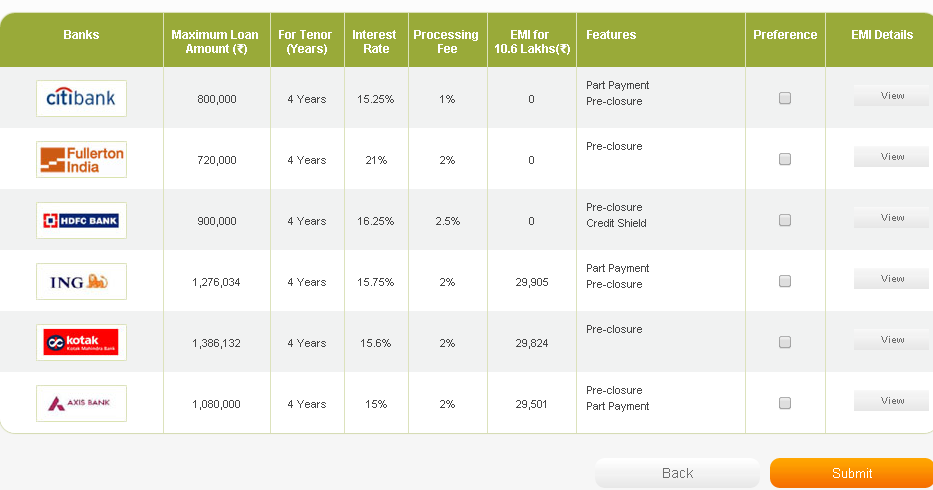933x490 pixels.
Task: Enable the ING preference checkbox
Action: pyautogui.click(x=785, y=281)
